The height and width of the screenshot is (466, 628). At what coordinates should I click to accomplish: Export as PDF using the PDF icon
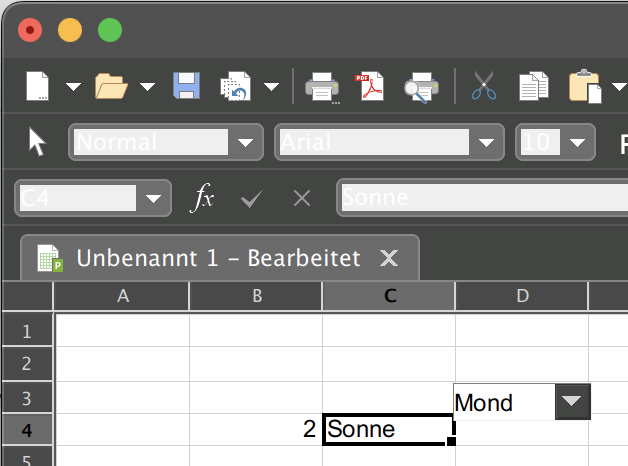372,87
